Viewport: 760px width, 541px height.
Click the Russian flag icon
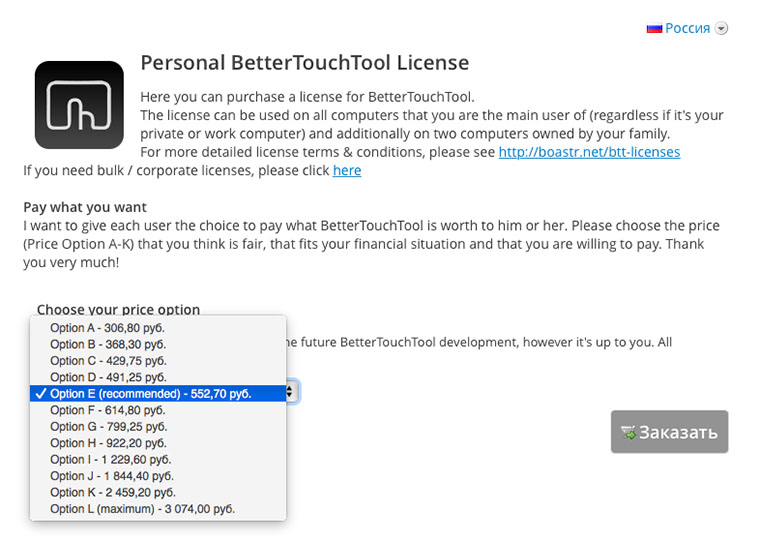coord(654,28)
